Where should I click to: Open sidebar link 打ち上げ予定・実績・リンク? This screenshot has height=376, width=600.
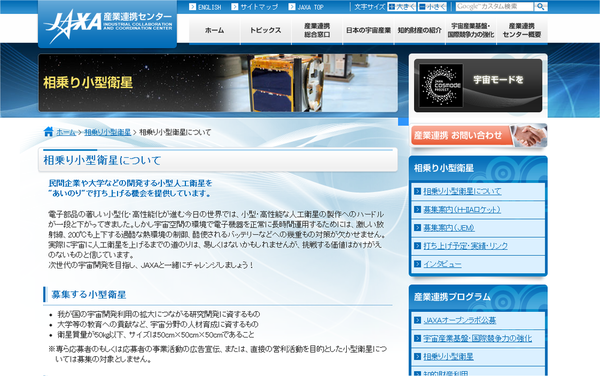465,246
